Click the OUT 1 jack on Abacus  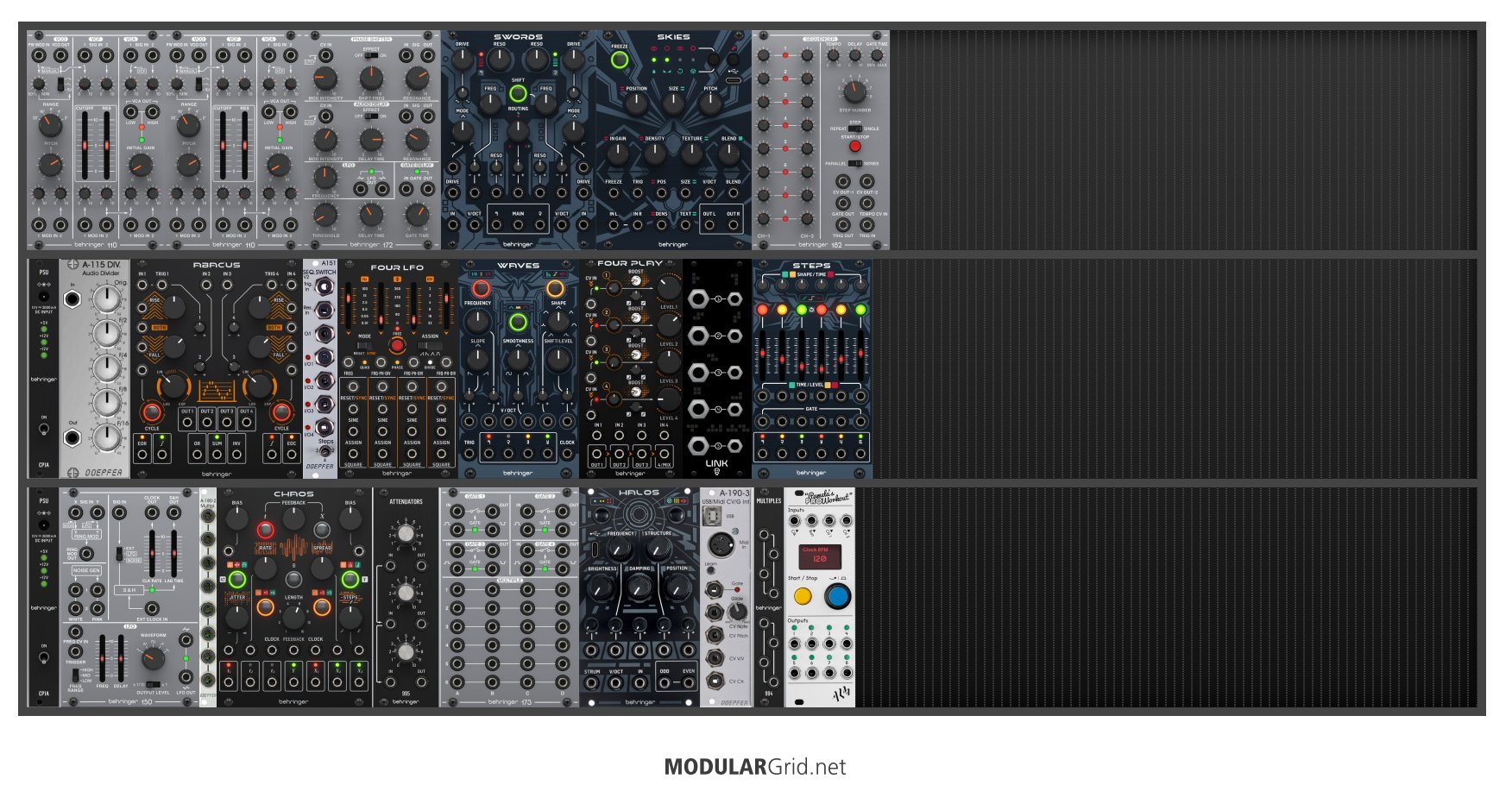coord(187,422)
